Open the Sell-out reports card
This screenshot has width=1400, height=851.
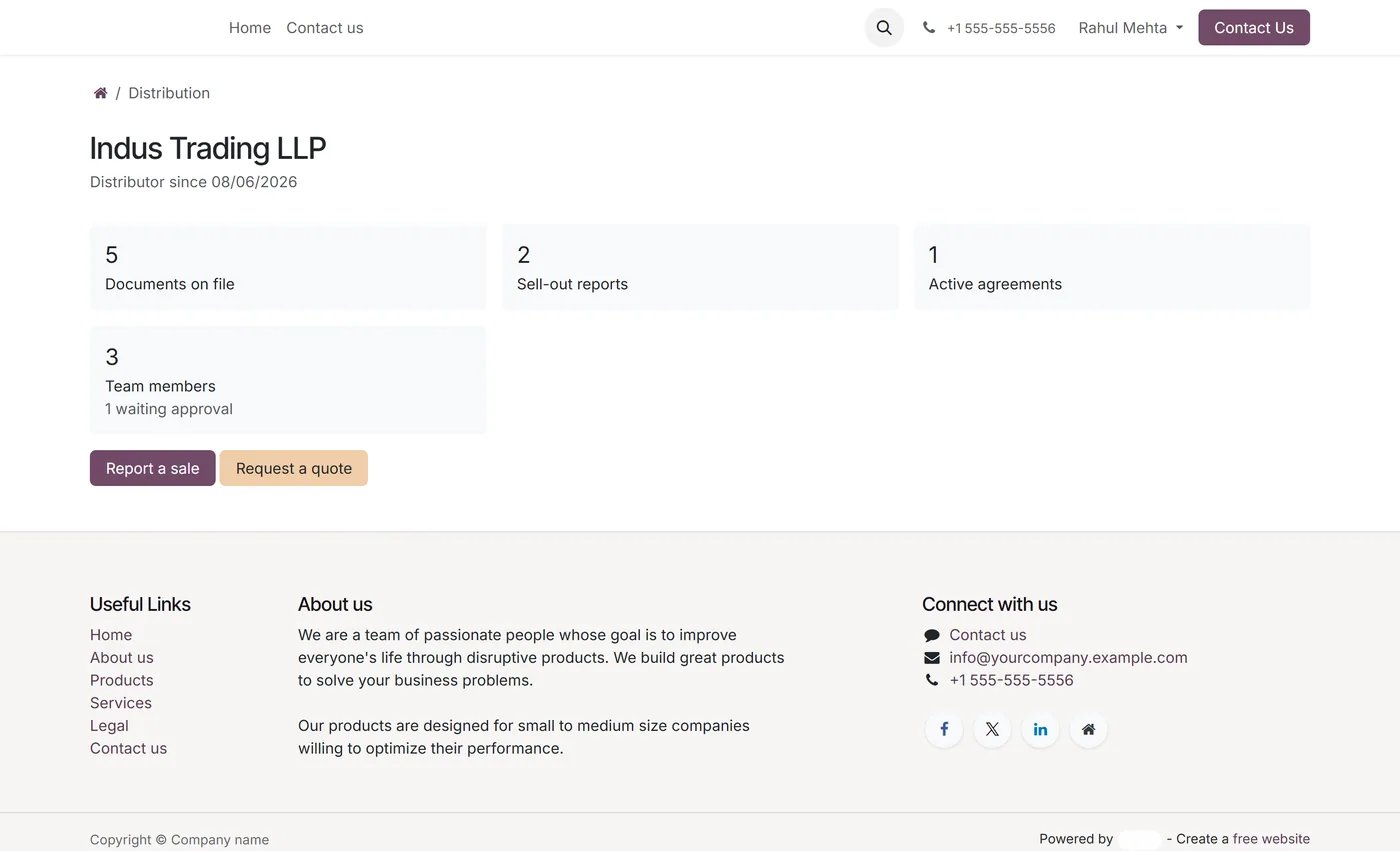click(x=700, y=267)
